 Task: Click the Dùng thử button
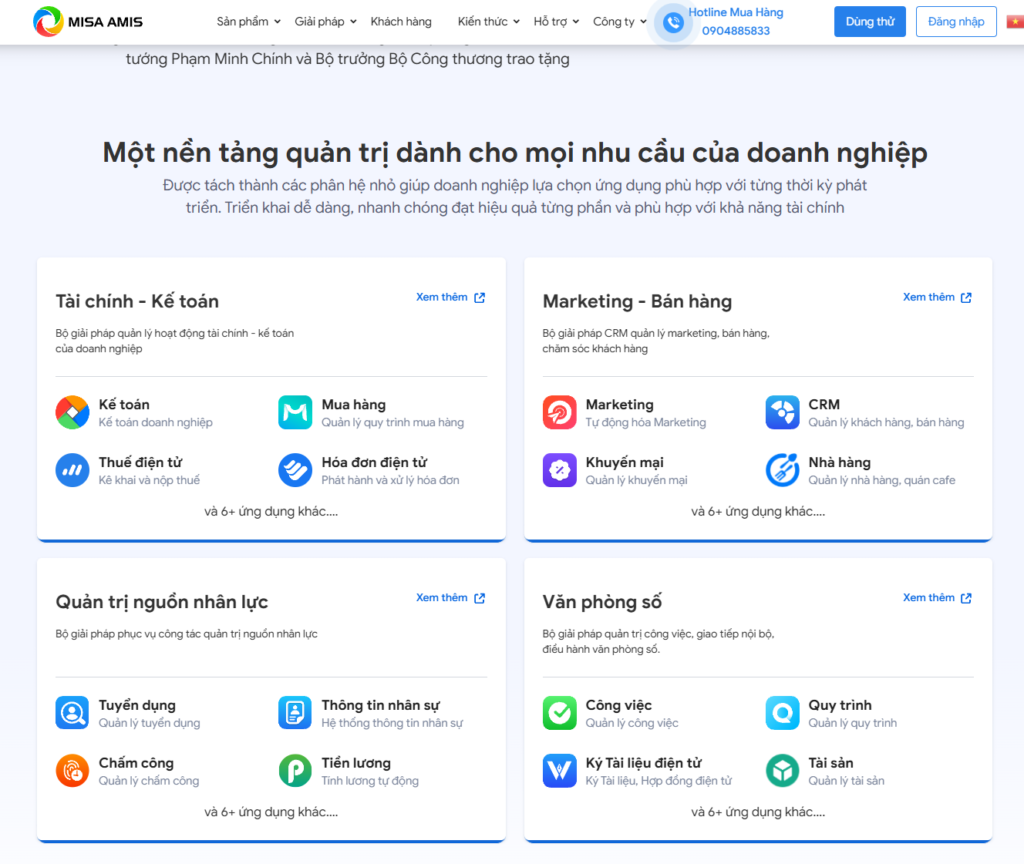click(870, 22)
